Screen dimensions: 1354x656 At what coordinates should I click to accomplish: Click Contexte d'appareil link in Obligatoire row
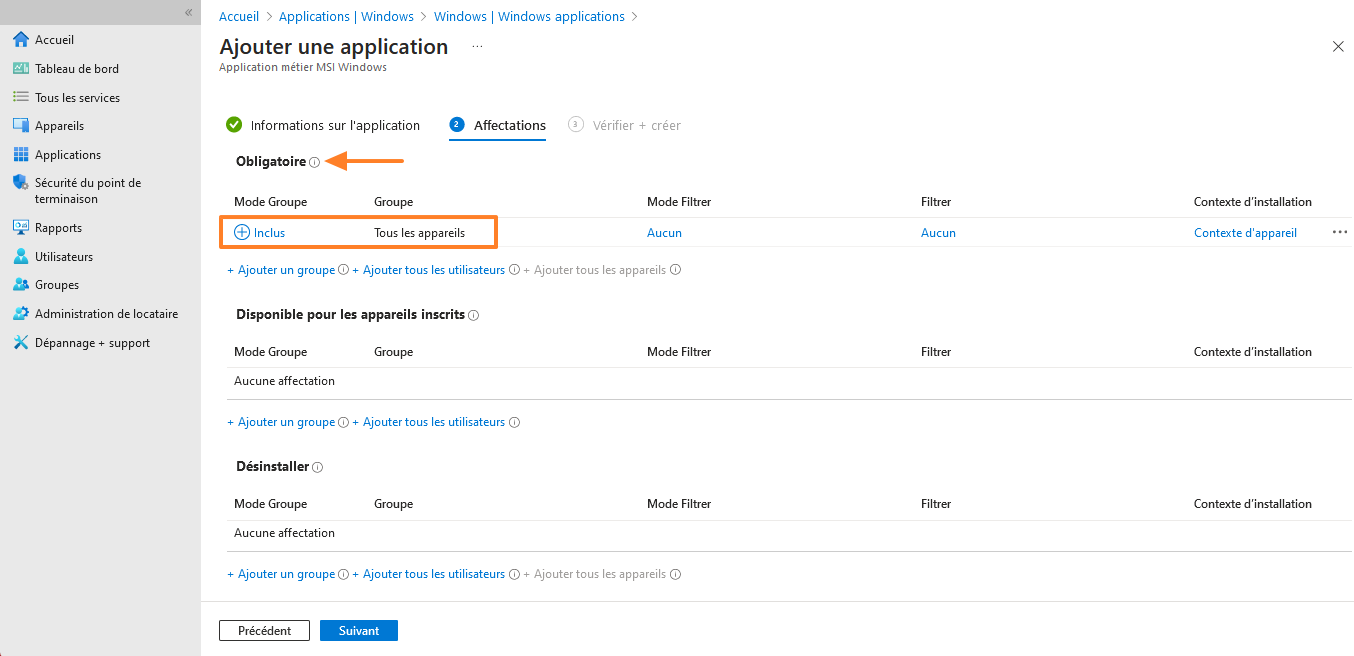pyautogui.click(x=1245, y=233)
